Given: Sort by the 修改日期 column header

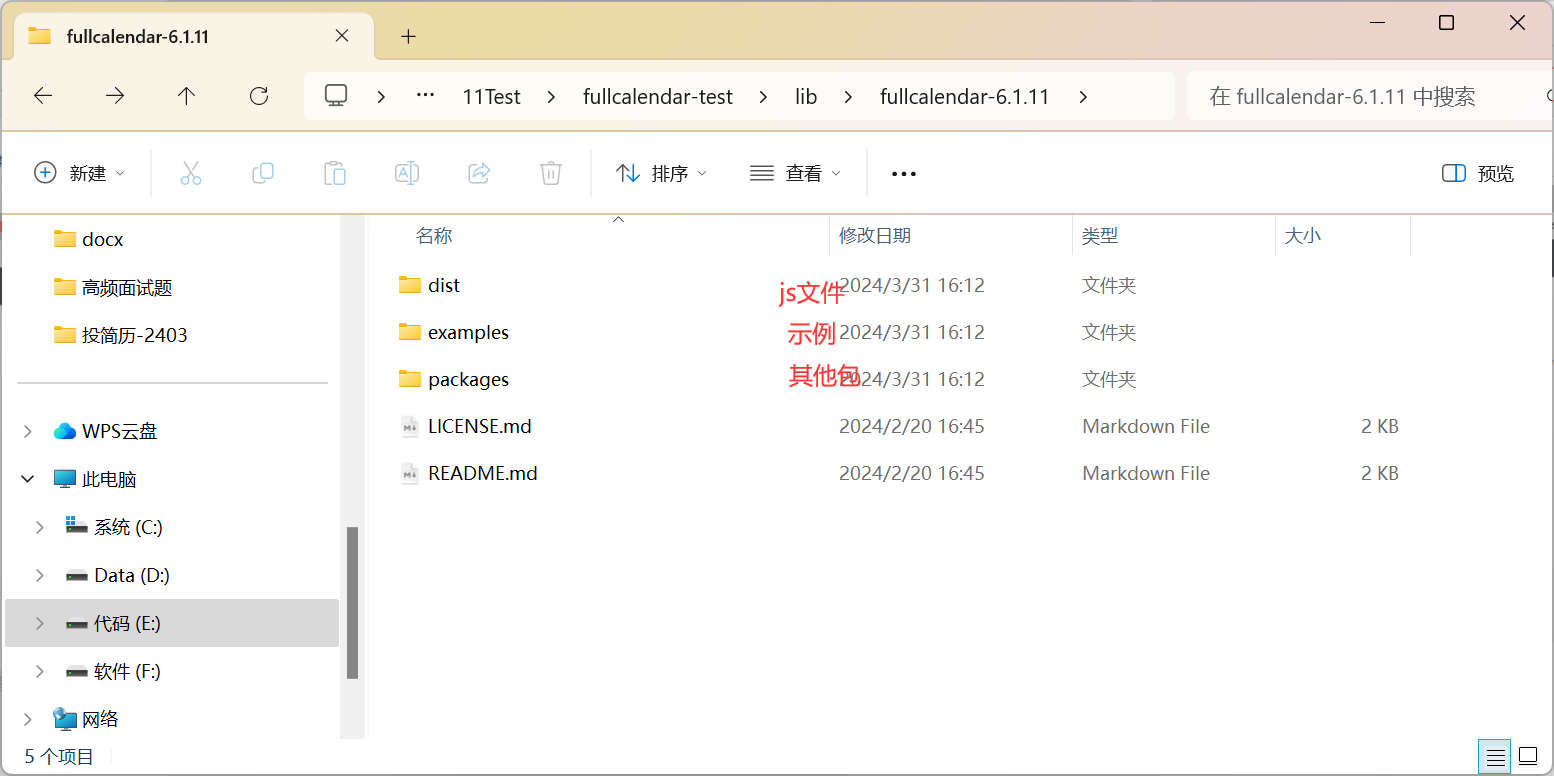Looking at the screenshot, I should (875, 236).
